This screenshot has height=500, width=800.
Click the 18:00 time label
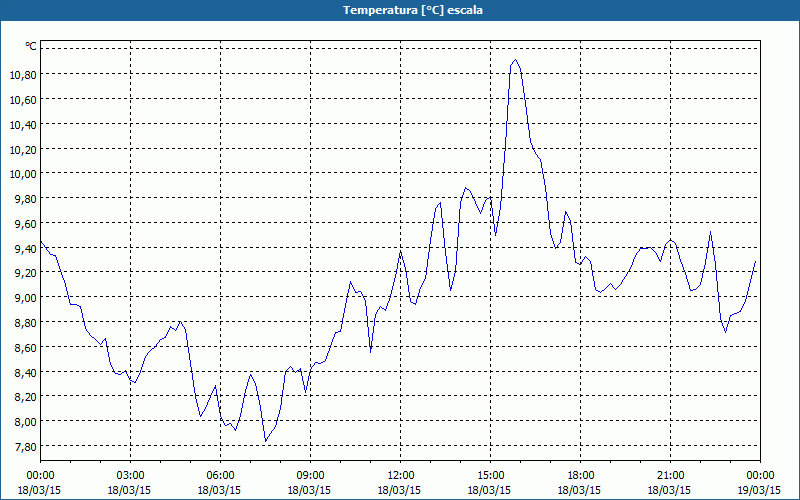click(x=580, y=476)
